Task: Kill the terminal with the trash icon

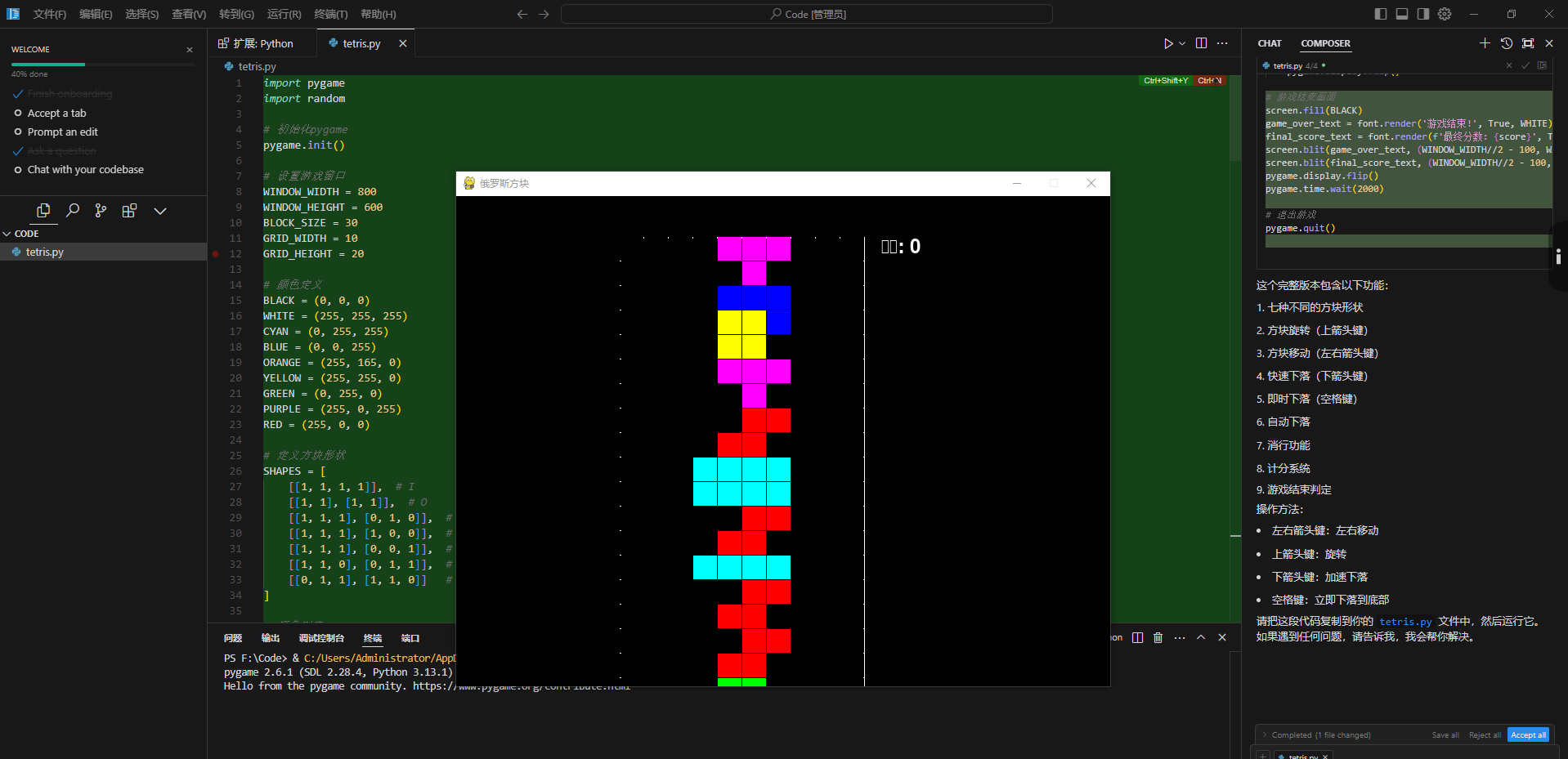Action: [x=1158, y=637]
